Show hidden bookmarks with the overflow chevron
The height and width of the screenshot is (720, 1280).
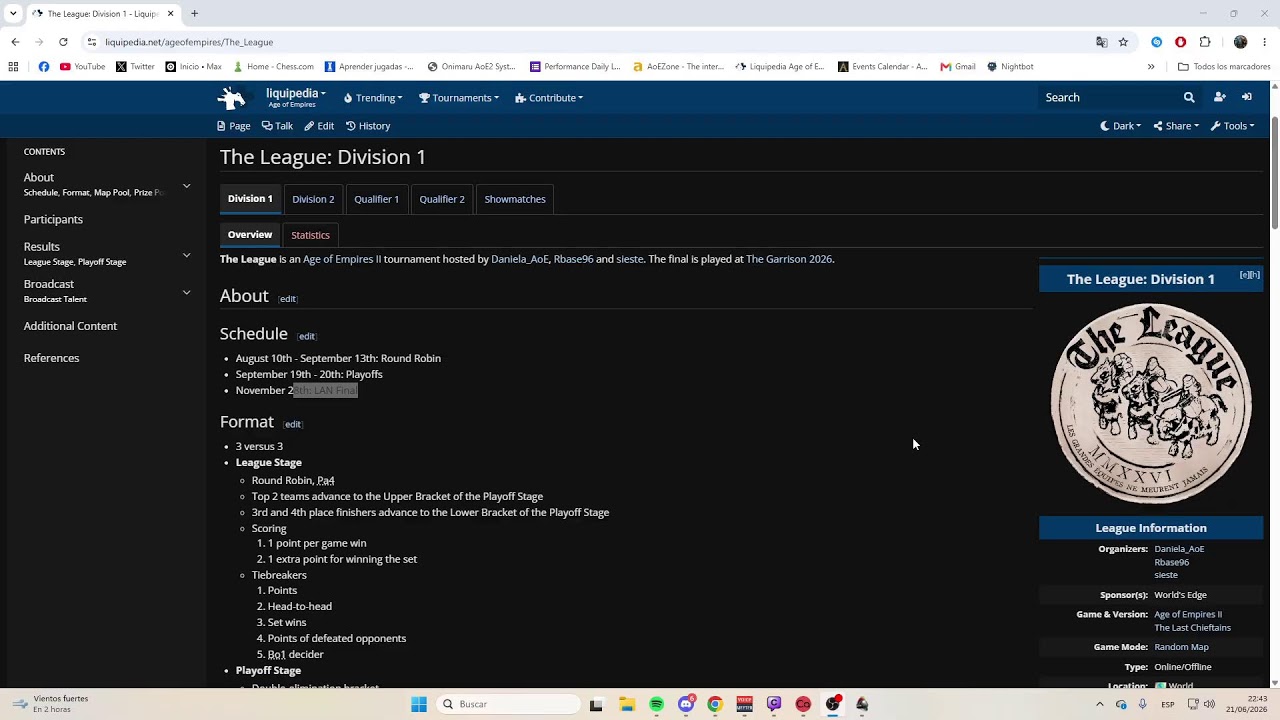[1151, 67]
